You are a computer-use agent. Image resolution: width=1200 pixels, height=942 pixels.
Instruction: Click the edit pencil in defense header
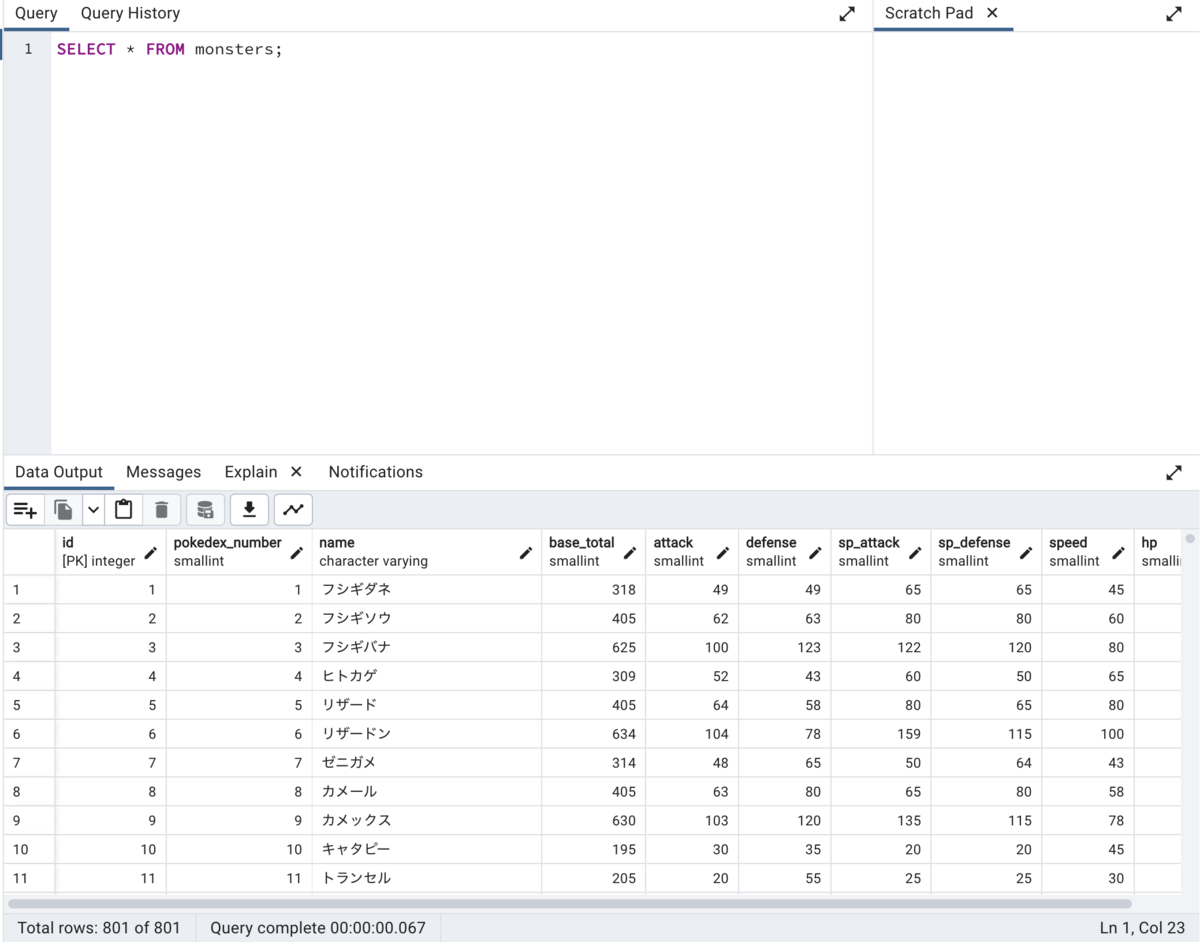[815, 552]
